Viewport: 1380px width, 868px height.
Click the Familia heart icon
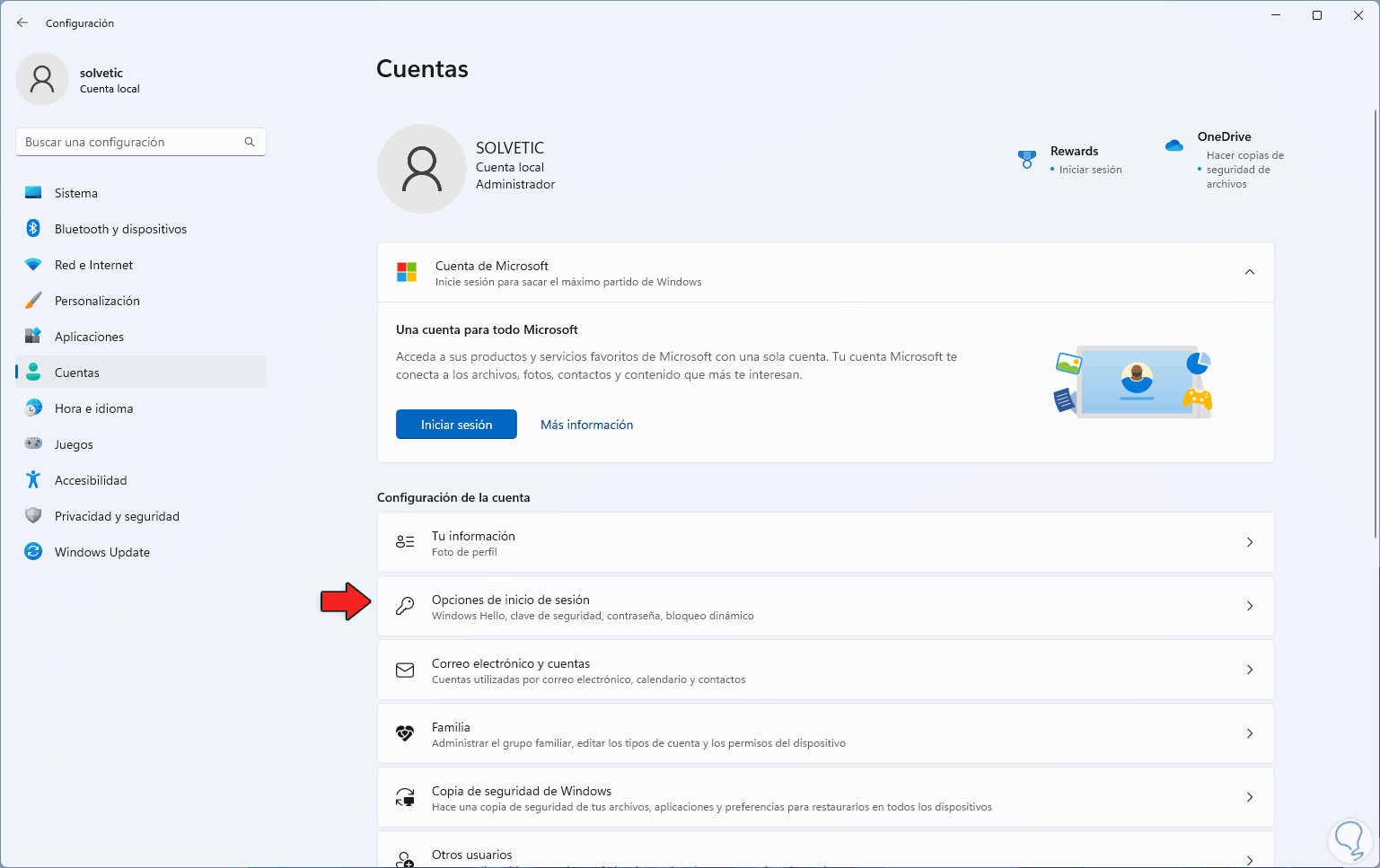405,733
